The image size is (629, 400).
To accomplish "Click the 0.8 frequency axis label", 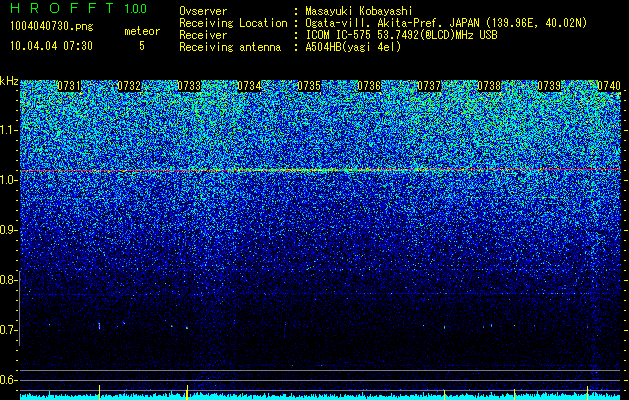I will [9, 280].
